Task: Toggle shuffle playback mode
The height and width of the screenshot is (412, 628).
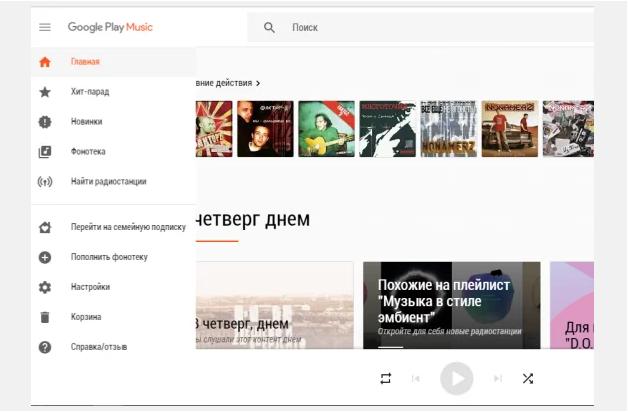Action: pyautogui.click(x=528, y=378)
